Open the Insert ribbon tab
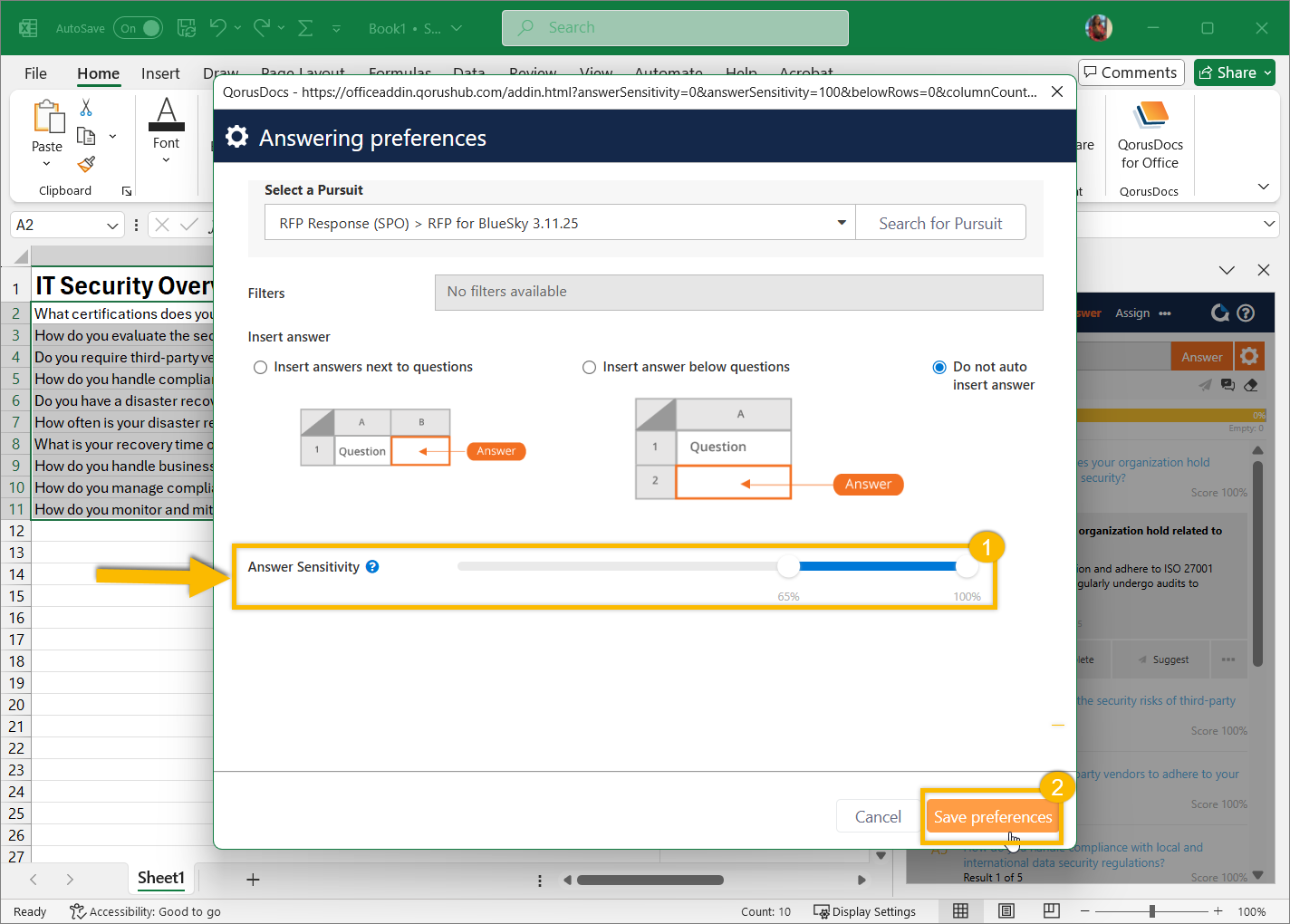1290x924 pixels. 160,73
